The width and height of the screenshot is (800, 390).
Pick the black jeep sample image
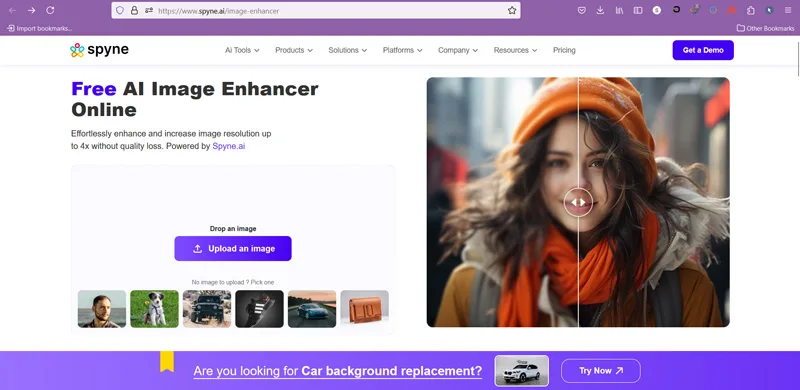(207, 309)
